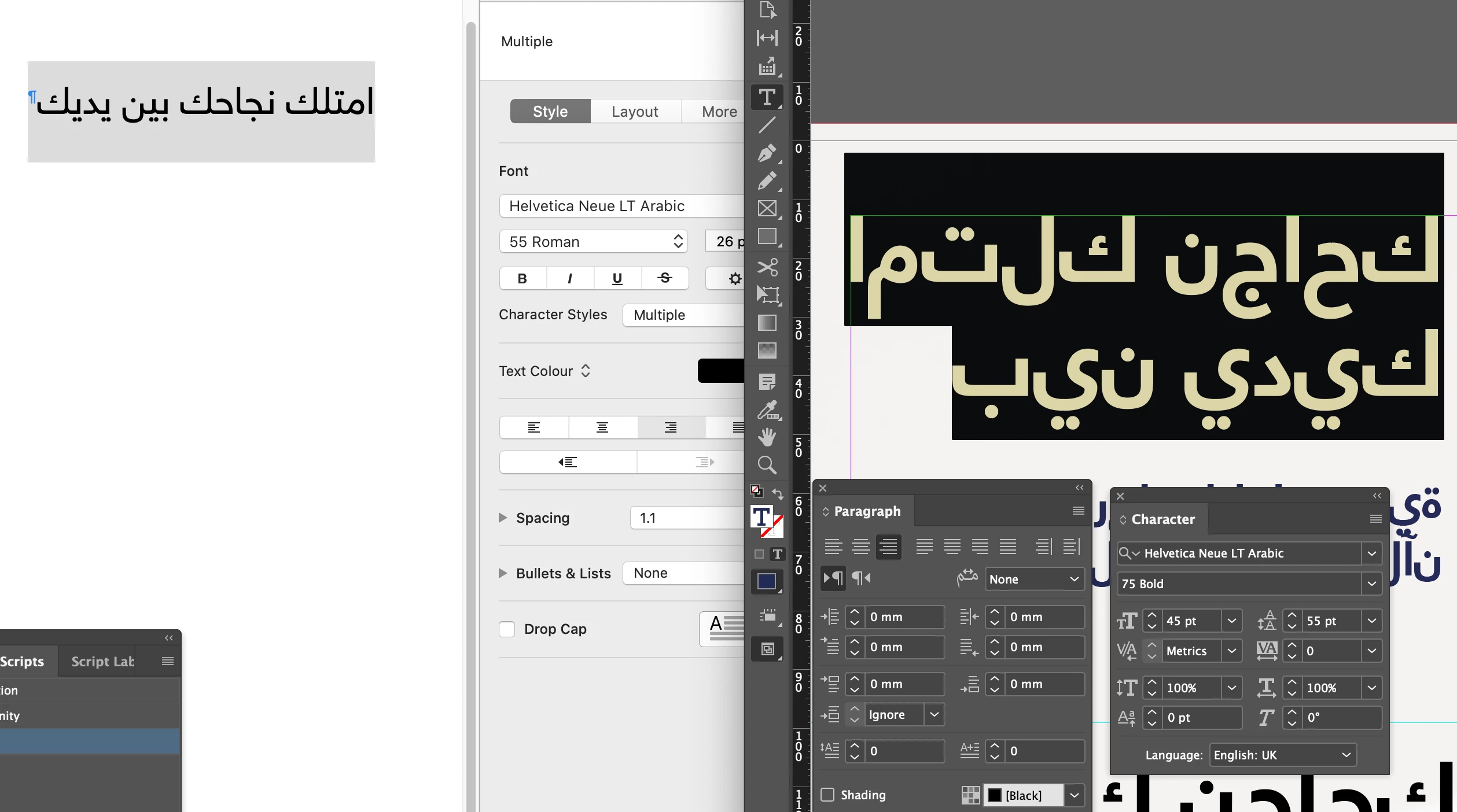Image resolution: width=1457 pixels, height=812 pixels.
Task: Select the Type tool in toolbar
Action: pyautogui.click(x=767, y=97)
